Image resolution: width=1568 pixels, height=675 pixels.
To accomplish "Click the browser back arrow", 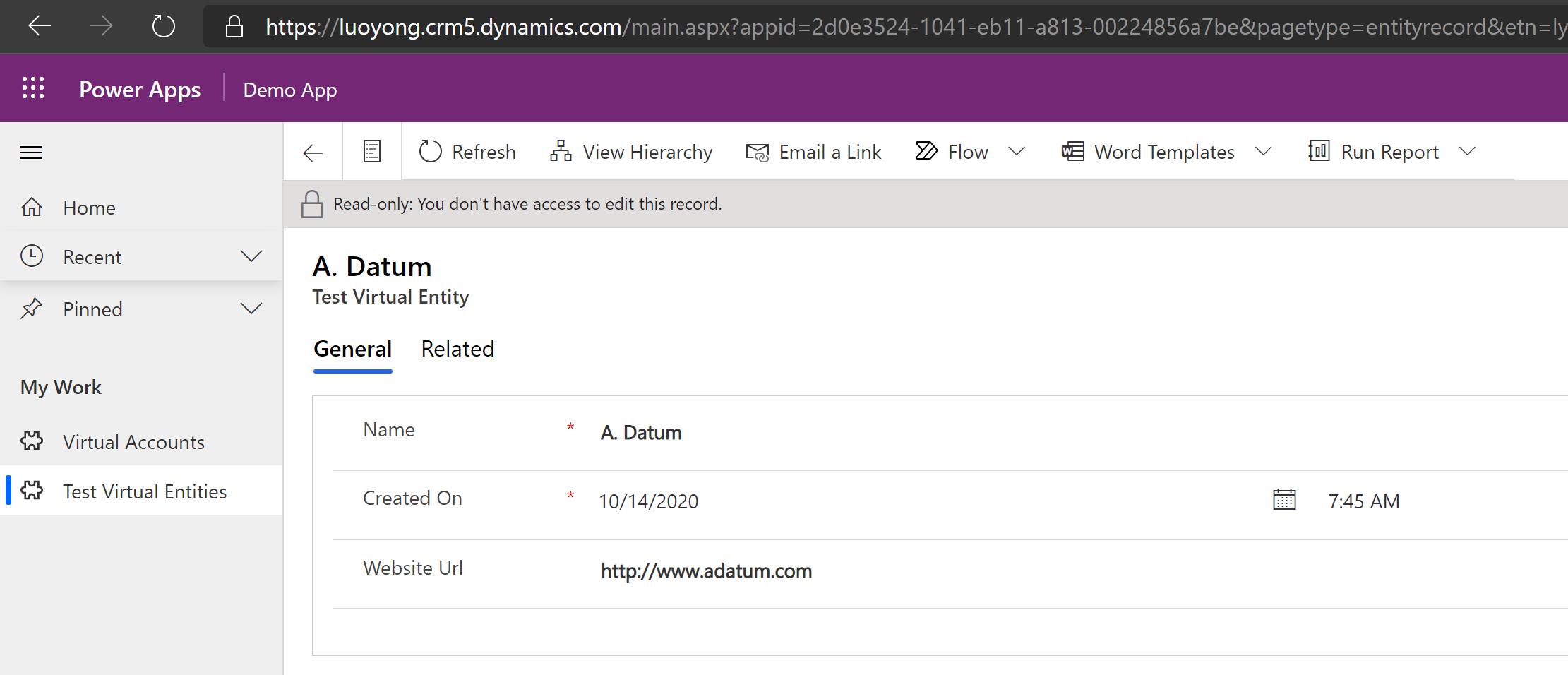I will 40,27.
